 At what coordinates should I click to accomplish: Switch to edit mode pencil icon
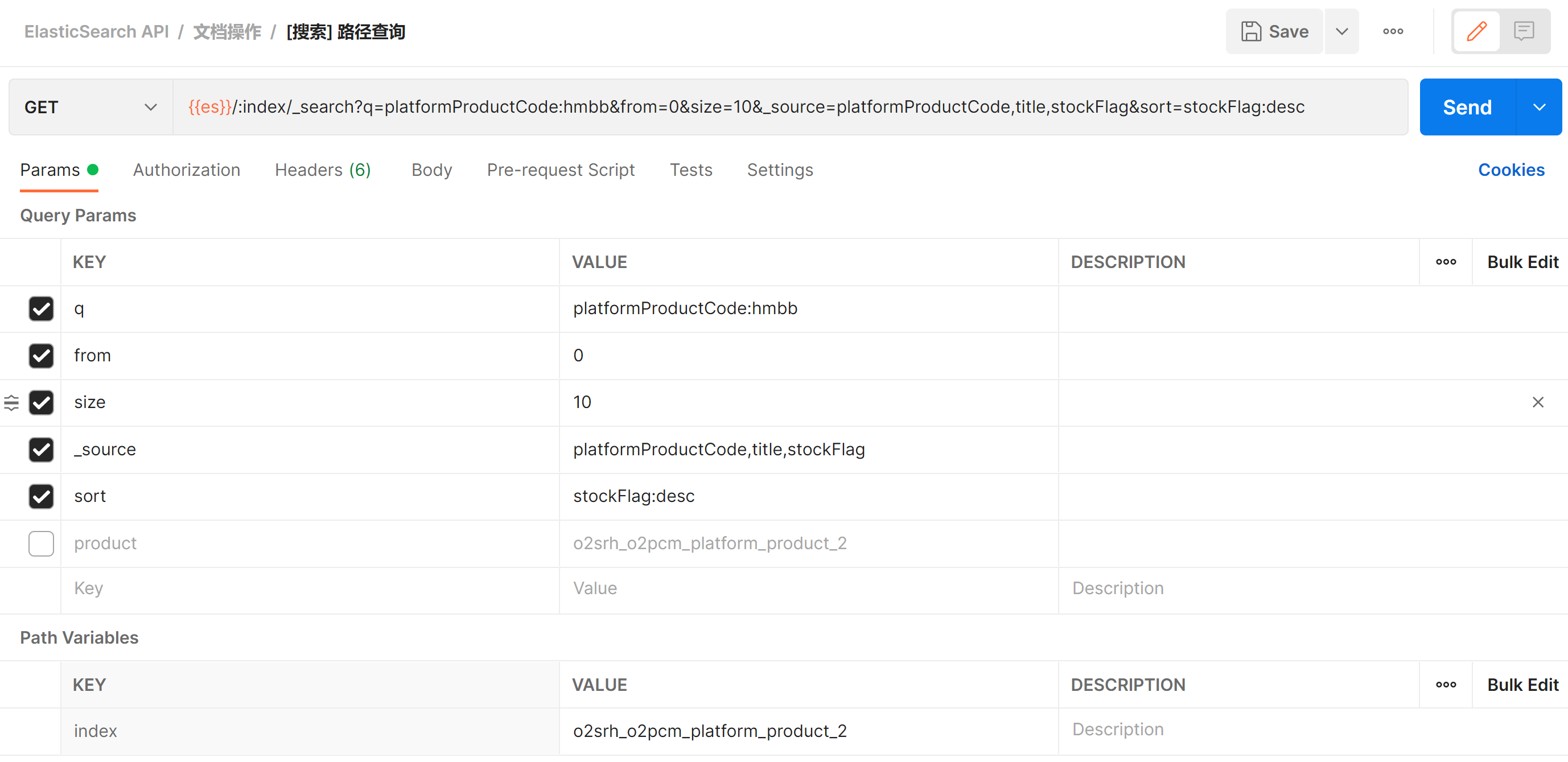[1476, 31]
